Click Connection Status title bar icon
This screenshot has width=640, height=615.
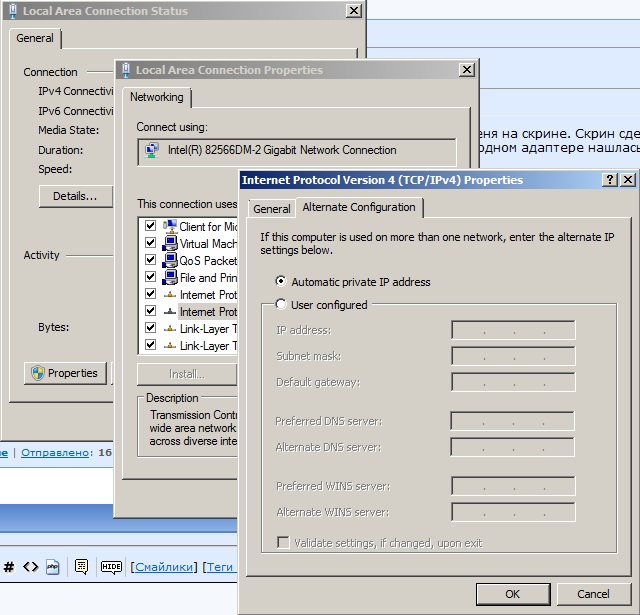[13, 11]
